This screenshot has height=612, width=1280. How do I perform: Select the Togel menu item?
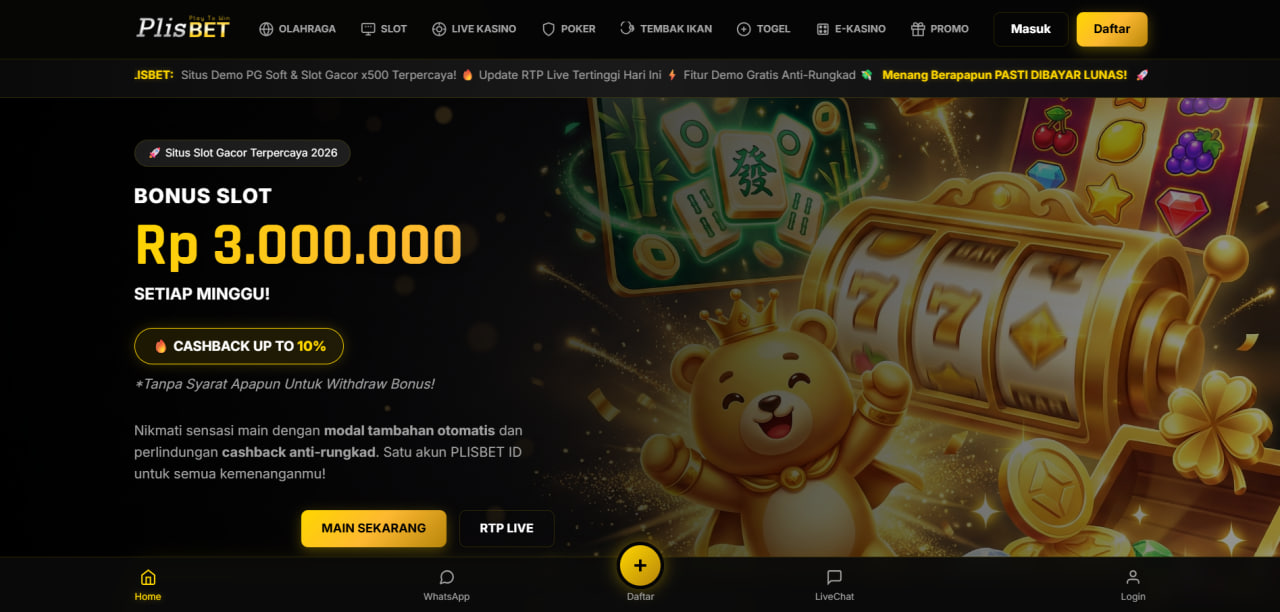pos(763,29)
